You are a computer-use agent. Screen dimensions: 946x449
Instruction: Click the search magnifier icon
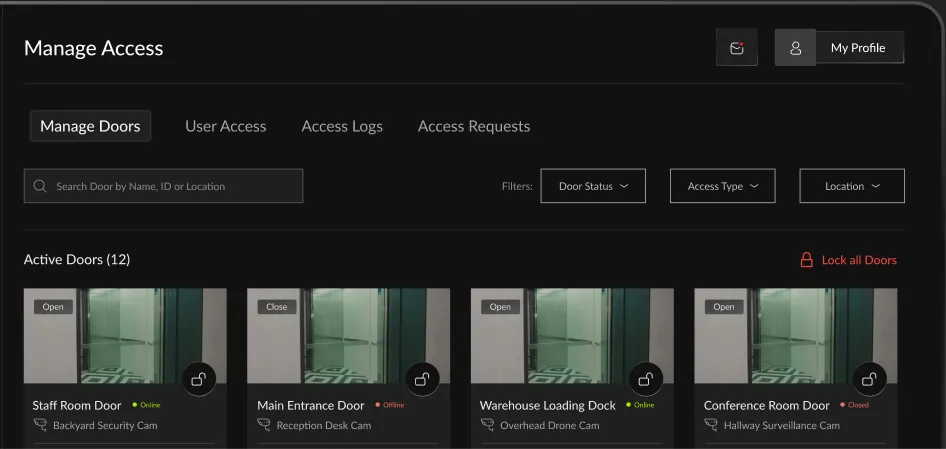pyautogui.click(x=40, y=186)
